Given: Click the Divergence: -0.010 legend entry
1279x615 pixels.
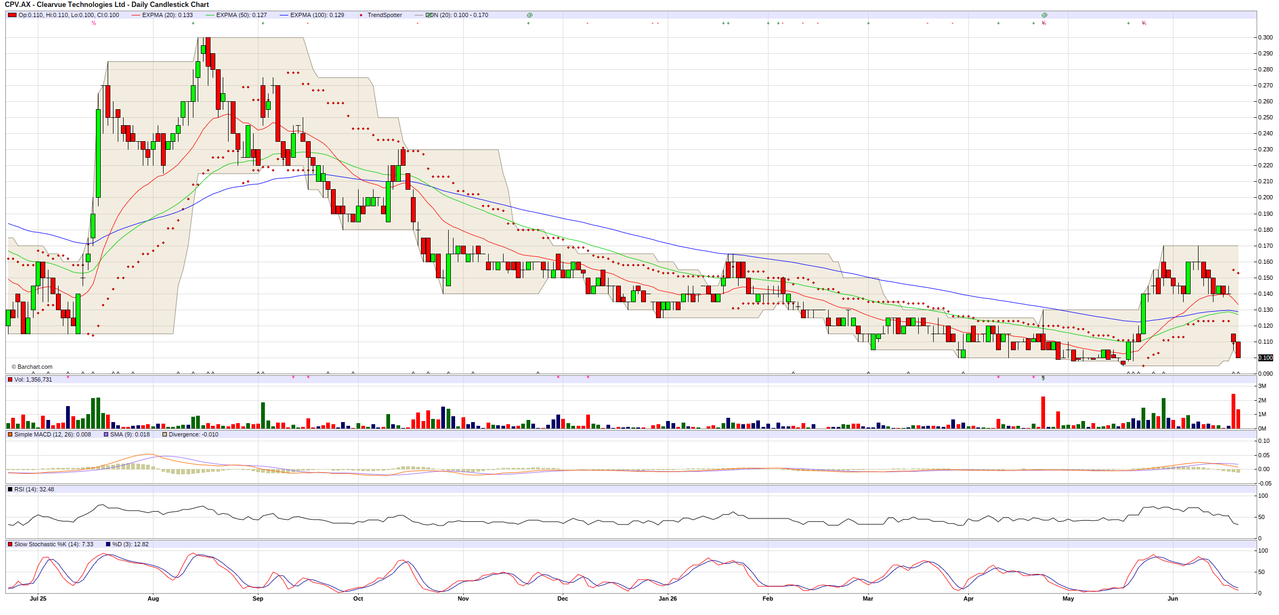Looking at the screenshot, I should pyautogui.click(x=193, y=434).
